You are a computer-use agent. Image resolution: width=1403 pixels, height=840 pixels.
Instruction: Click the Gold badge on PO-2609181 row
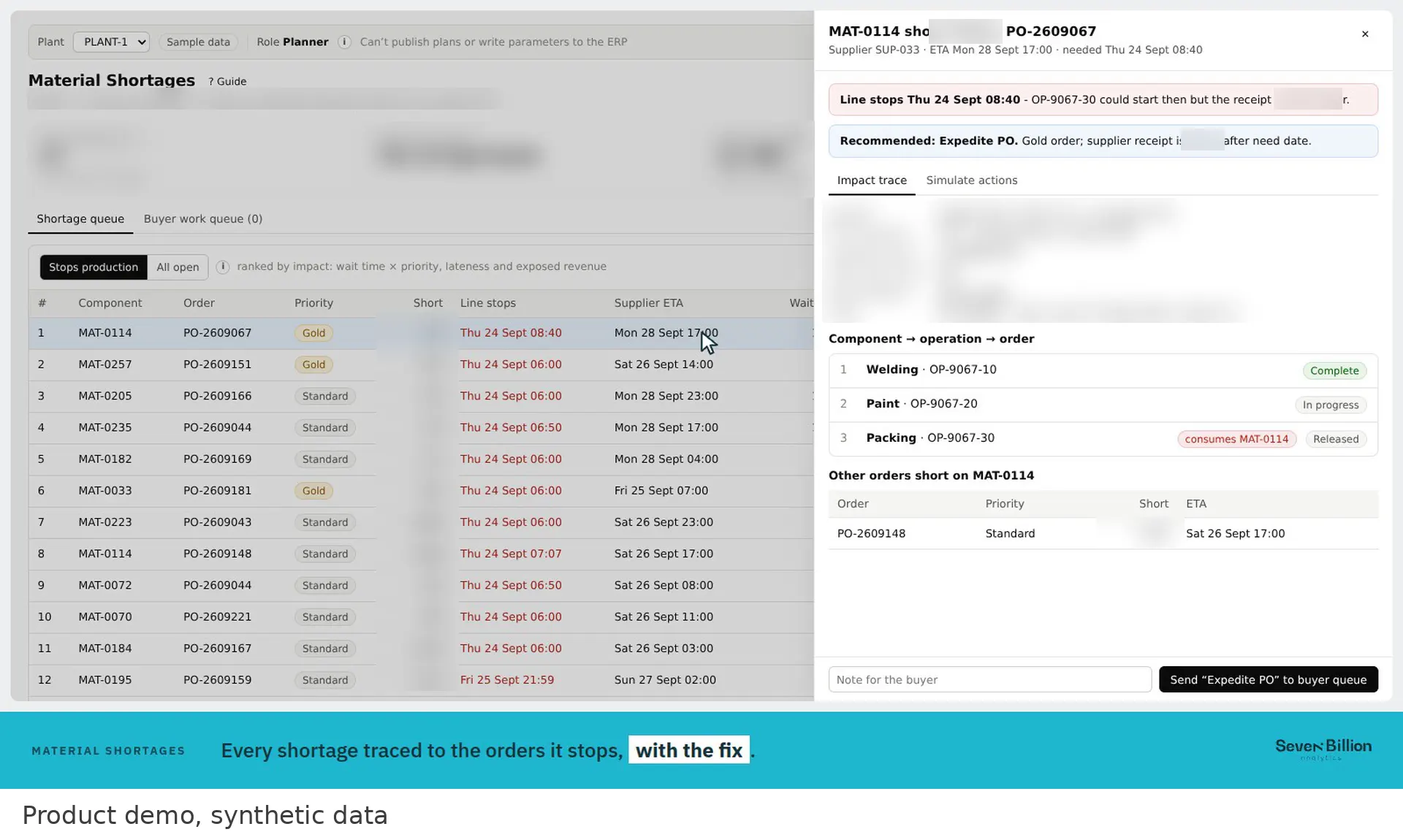coord(313,491)
